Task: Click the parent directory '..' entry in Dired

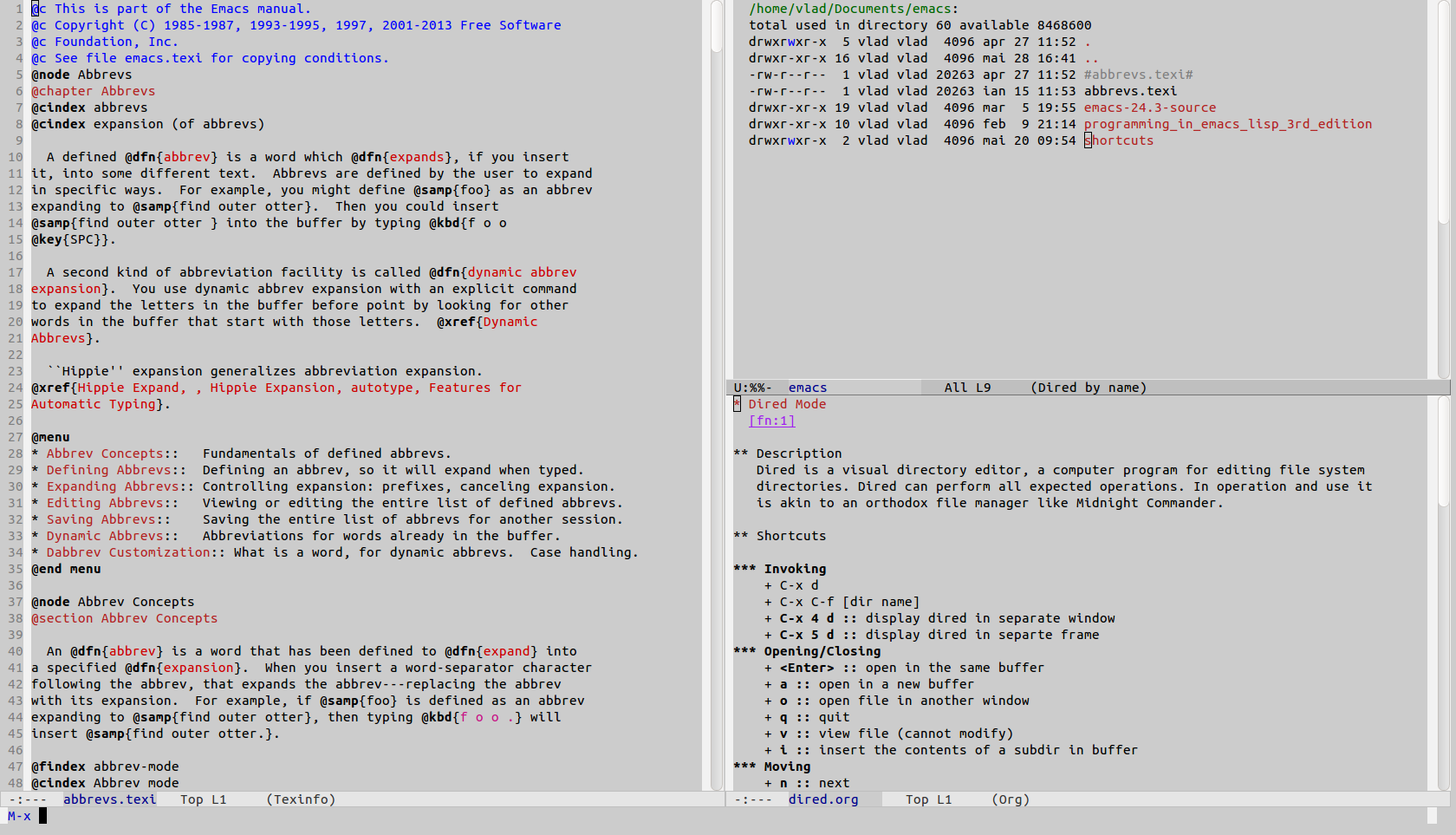Action: pos(1091,58)
